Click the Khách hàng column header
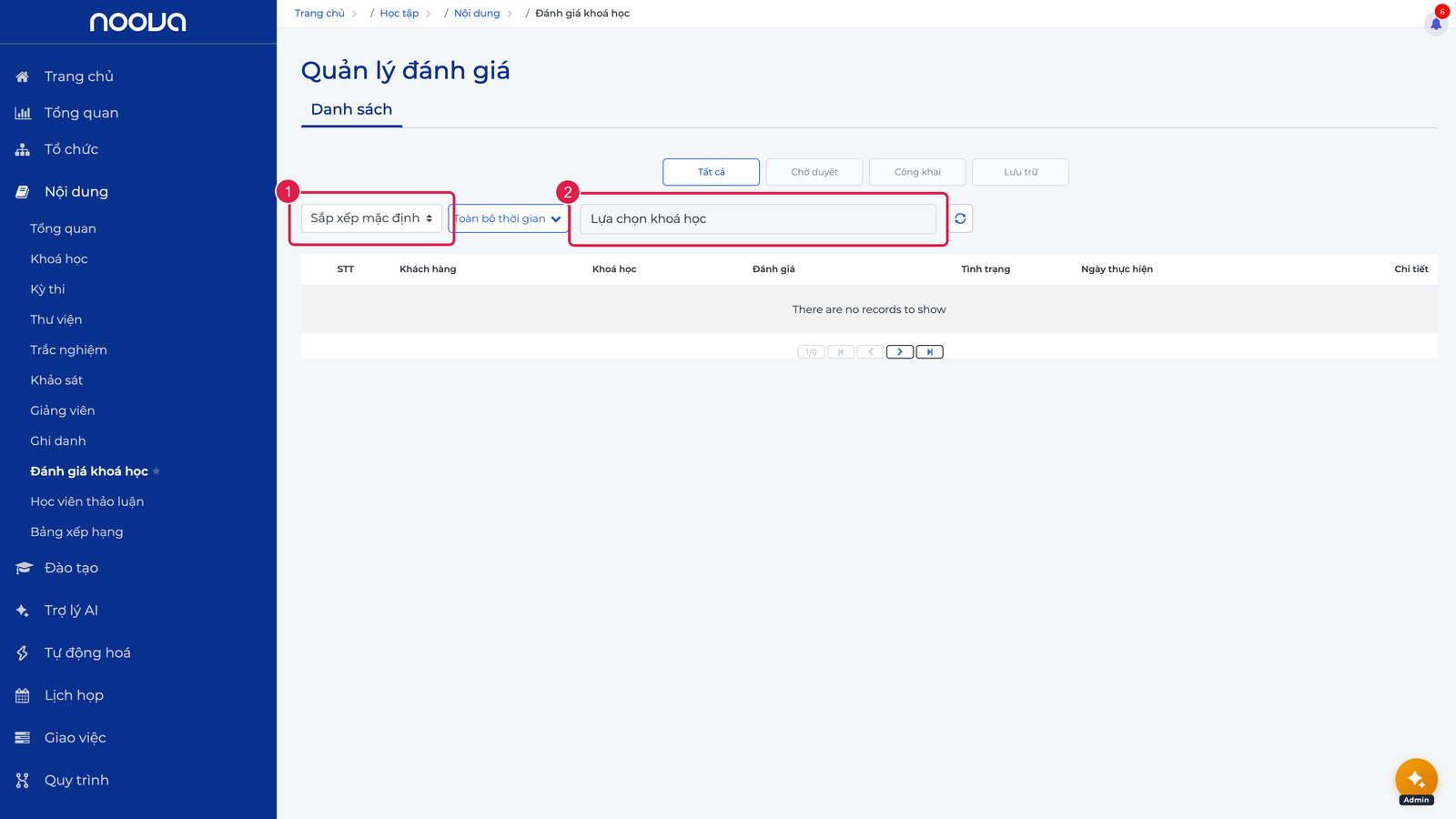1456x819 pixels. [x=428, y=269]
